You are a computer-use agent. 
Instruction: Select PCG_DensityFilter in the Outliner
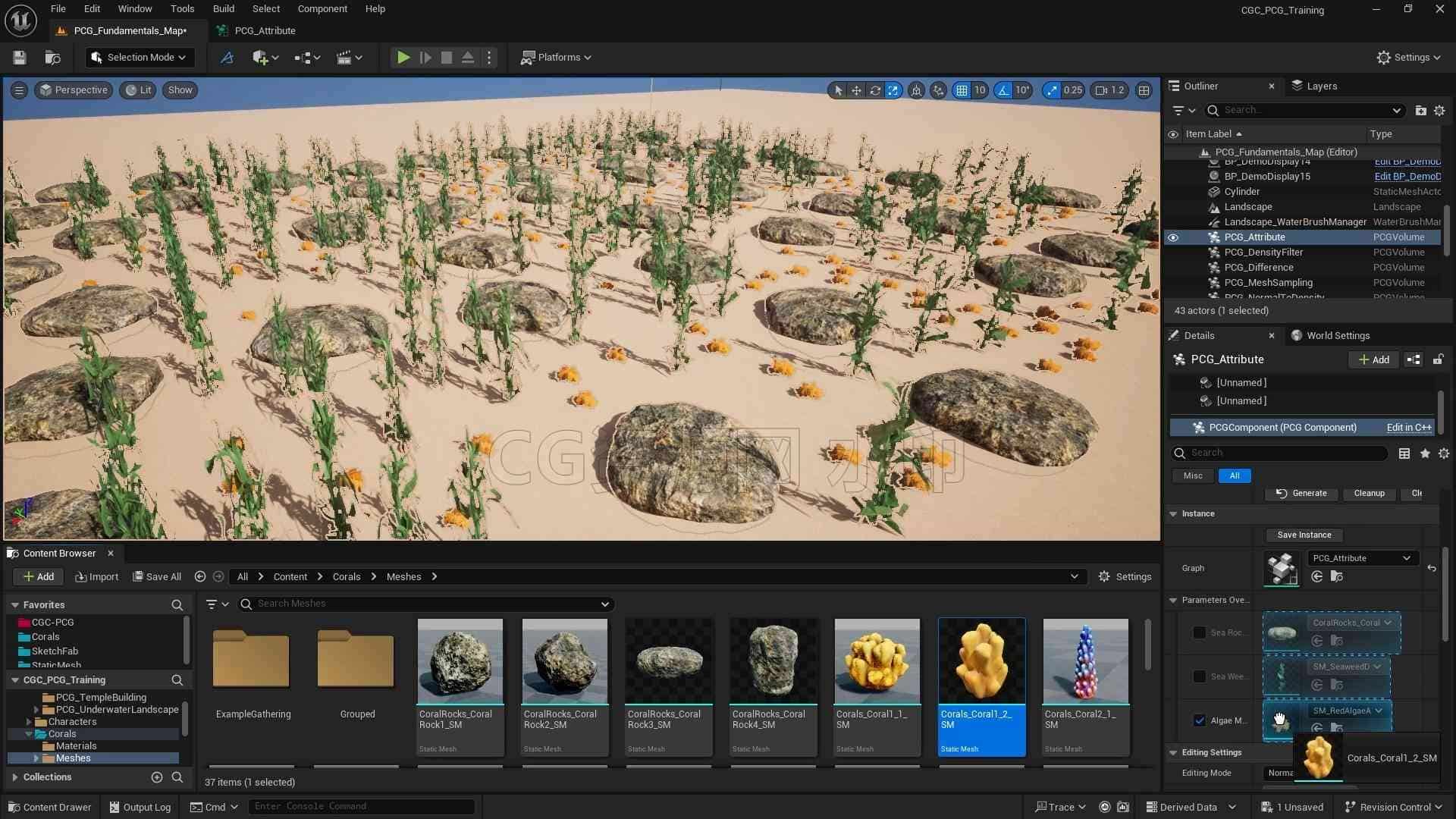[x=1263, y=253]
